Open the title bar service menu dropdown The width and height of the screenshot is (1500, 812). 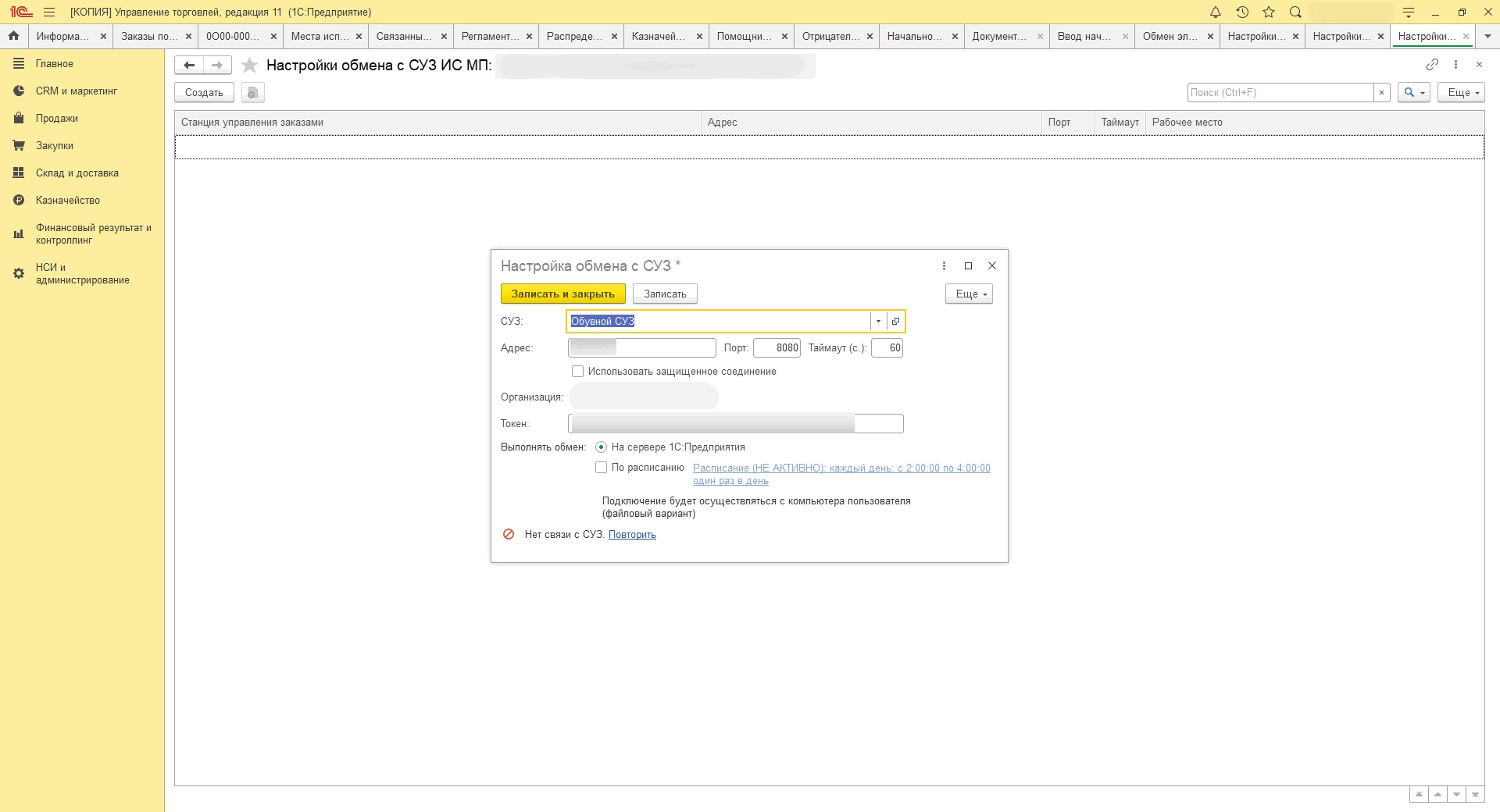[x=1409, y=12]
